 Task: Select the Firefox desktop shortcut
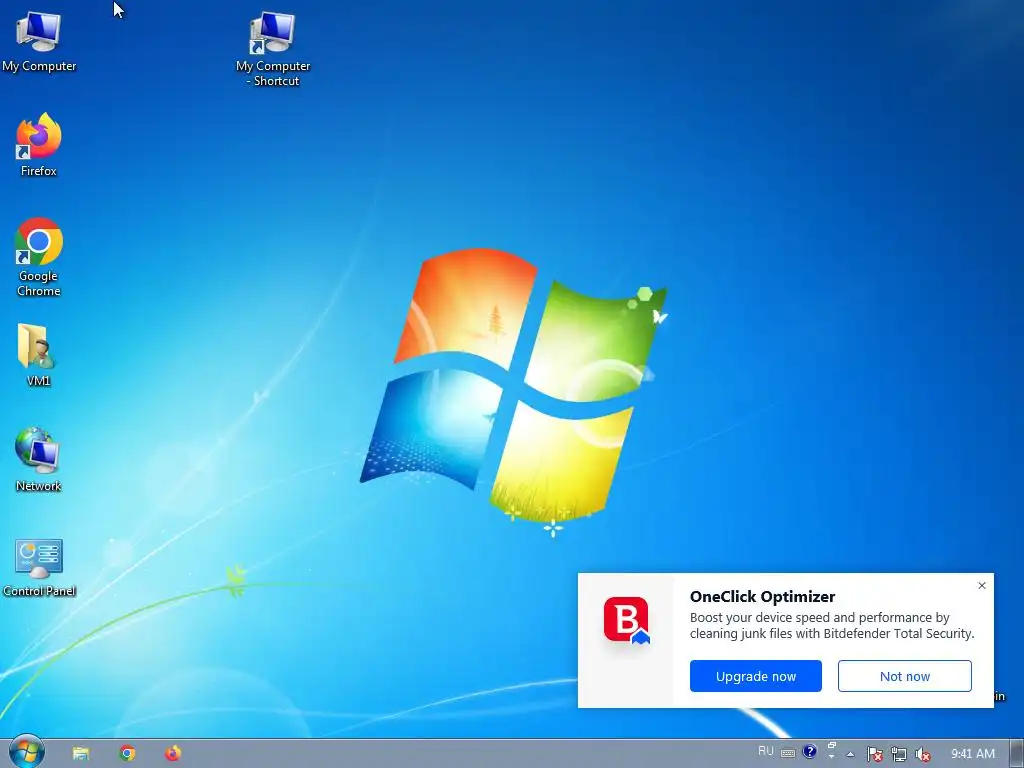click(x=39, y=145)
